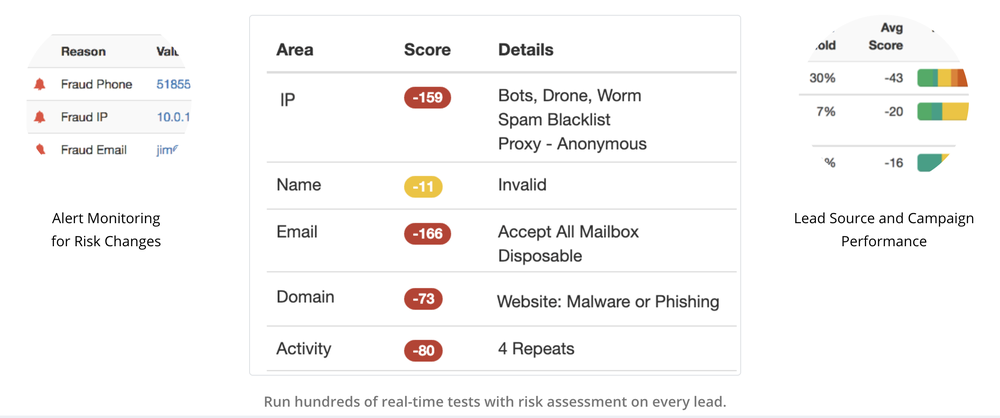Open the Fraud Email value jim link
1000x418 pixels.
click(x=167, y=150)
